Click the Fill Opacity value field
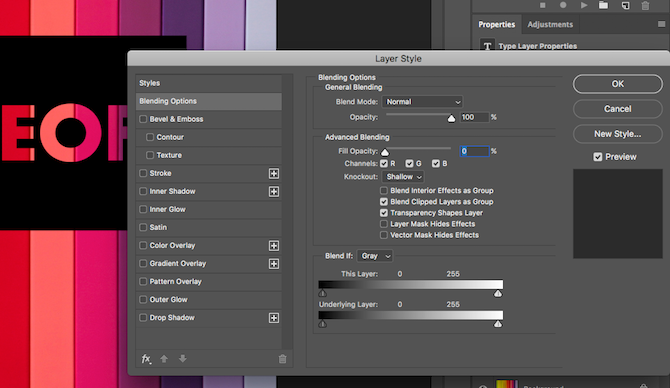670x388 pixels. pos(474,151)
